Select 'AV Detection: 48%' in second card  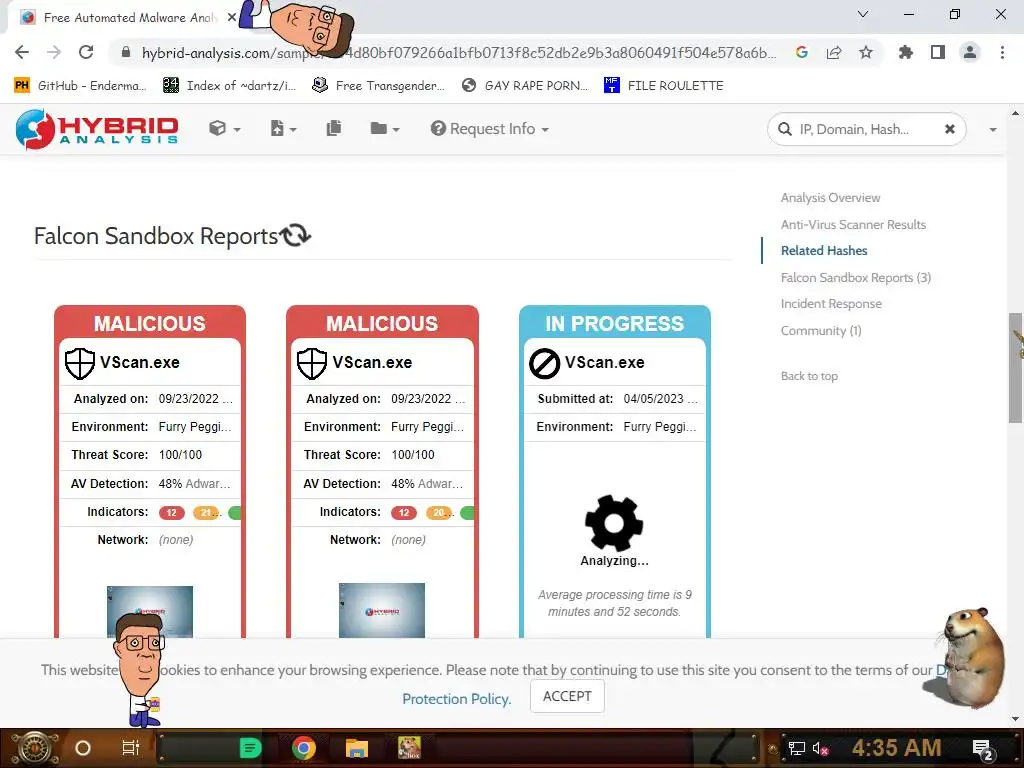pos(382,483)
